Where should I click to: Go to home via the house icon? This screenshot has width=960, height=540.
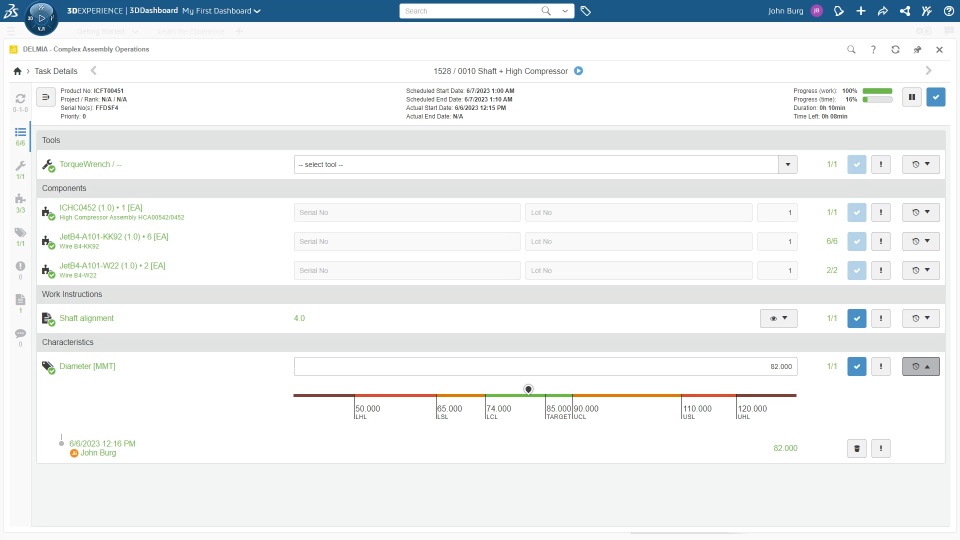point(17,71)
